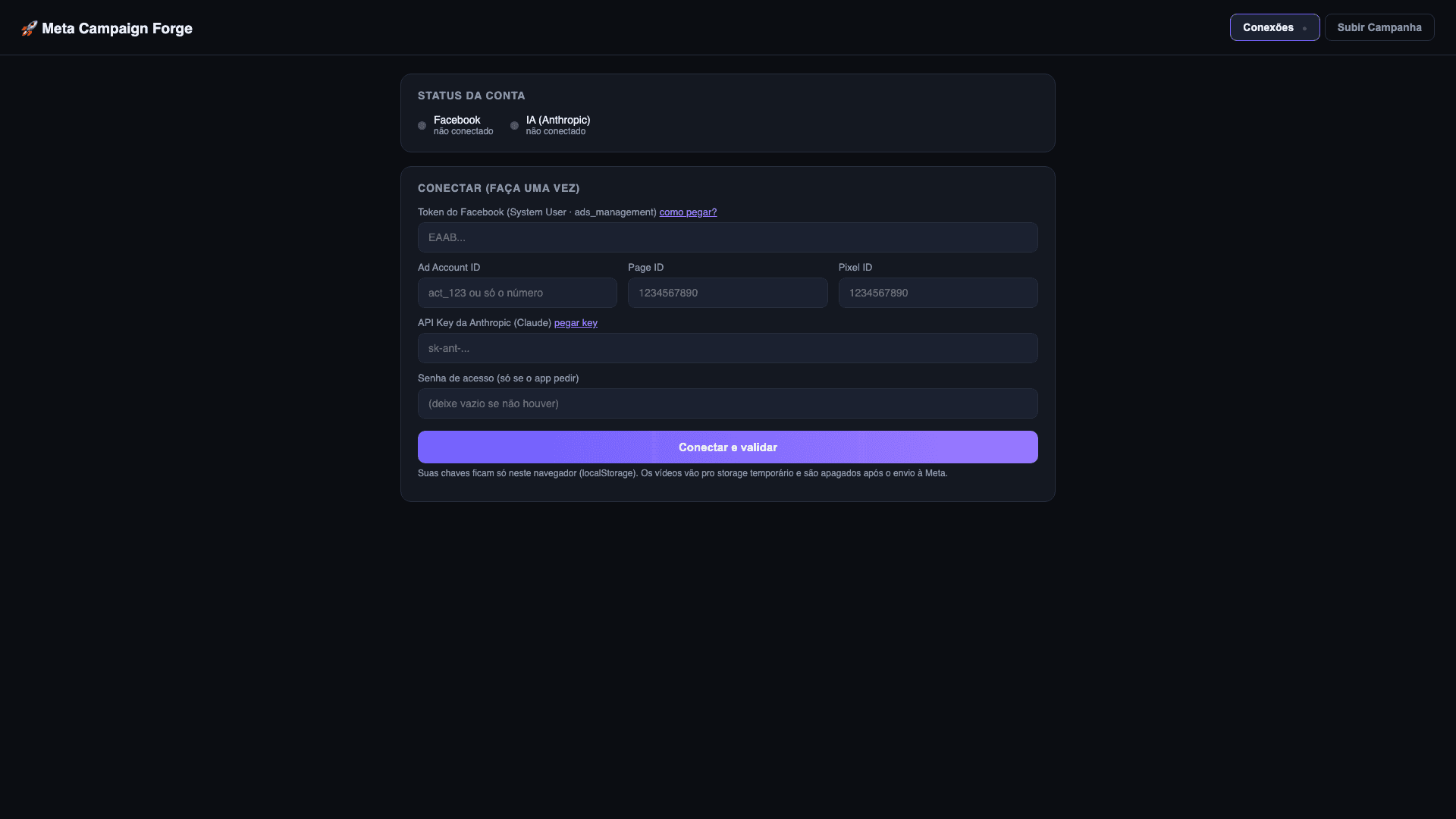Screen dimensions: 1456x819
Task: Click the Conectar e validar button
Action: 727,447
